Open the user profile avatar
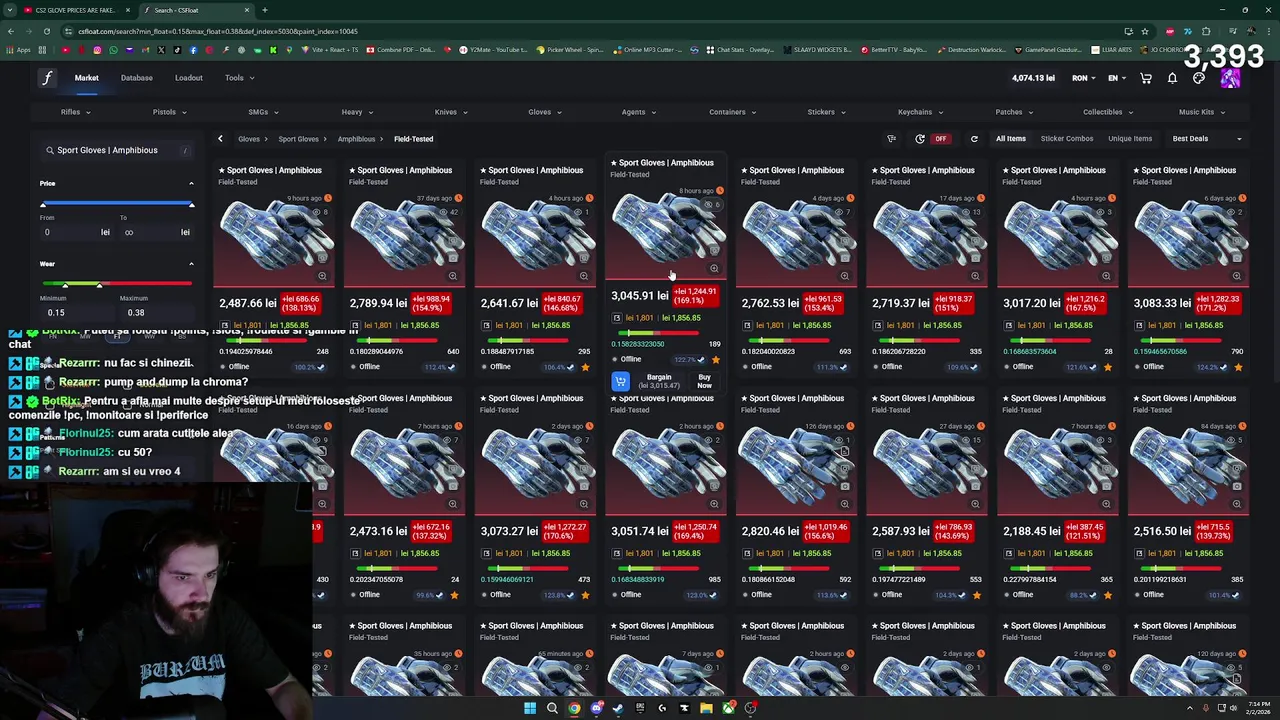This screenshot has height=720, width=1280. (x=1230, y=79)
